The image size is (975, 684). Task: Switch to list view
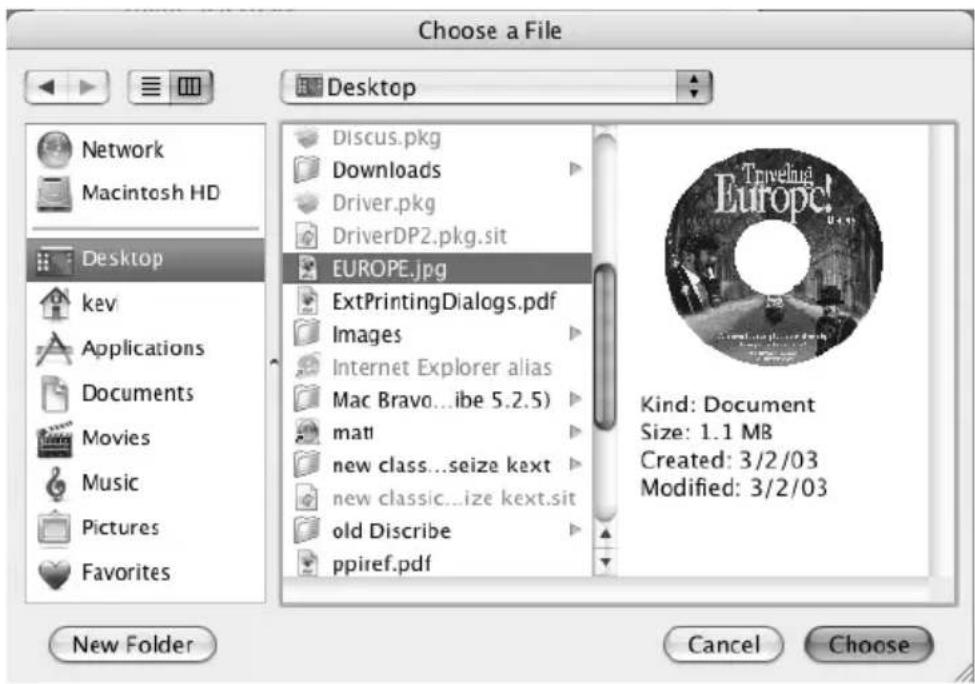coord(150,87)
